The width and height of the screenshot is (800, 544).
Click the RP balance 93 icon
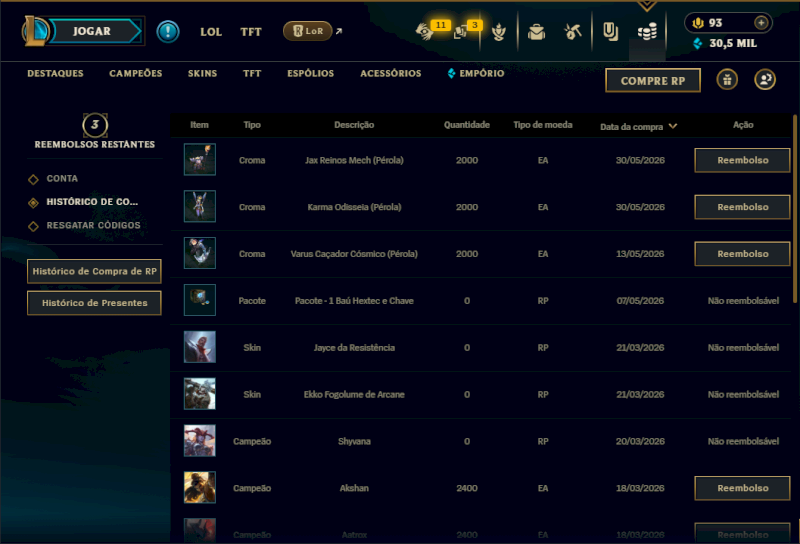click(697, 23)
